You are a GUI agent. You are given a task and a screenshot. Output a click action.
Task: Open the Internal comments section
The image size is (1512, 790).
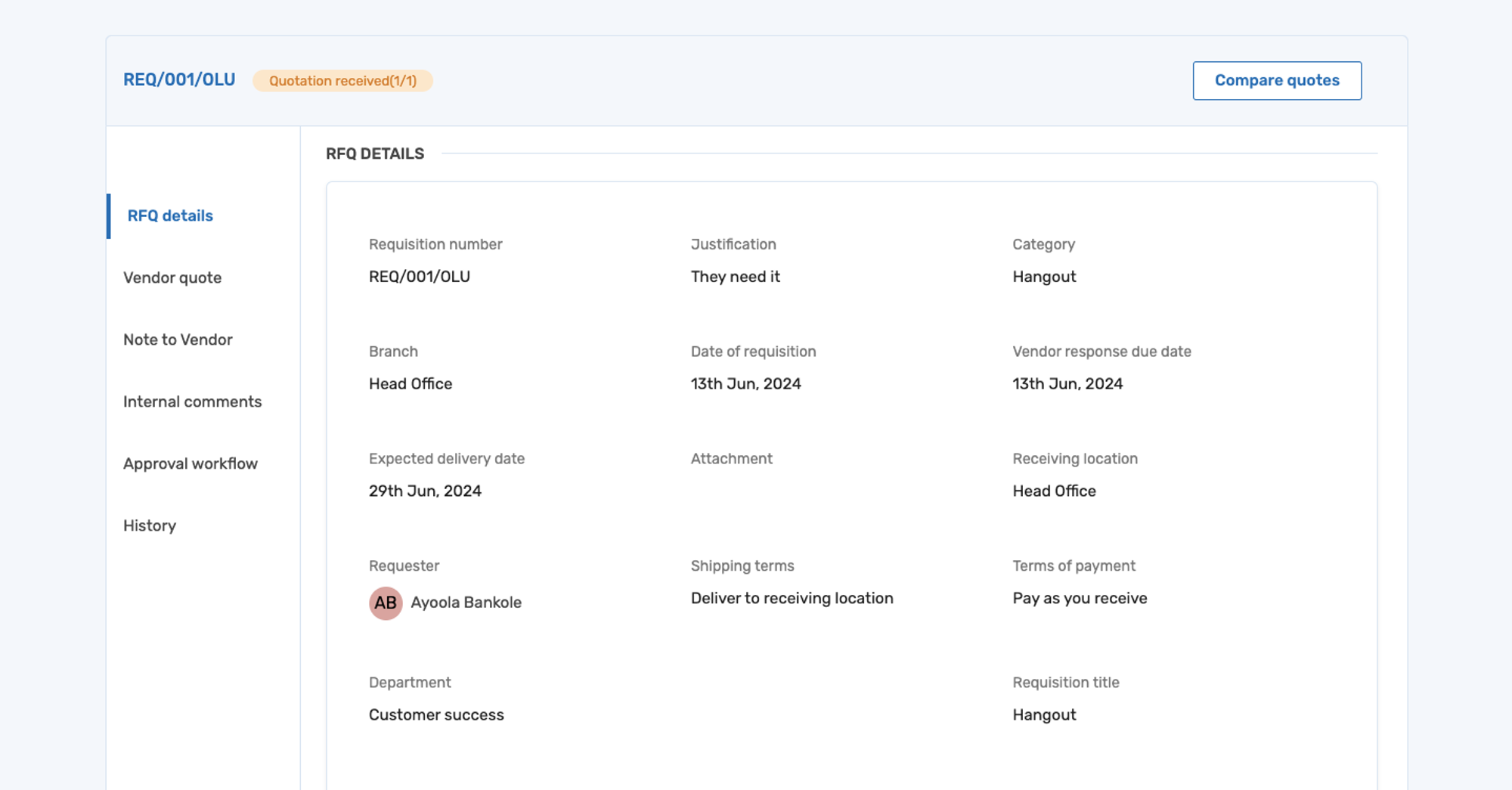coord(192,401)
